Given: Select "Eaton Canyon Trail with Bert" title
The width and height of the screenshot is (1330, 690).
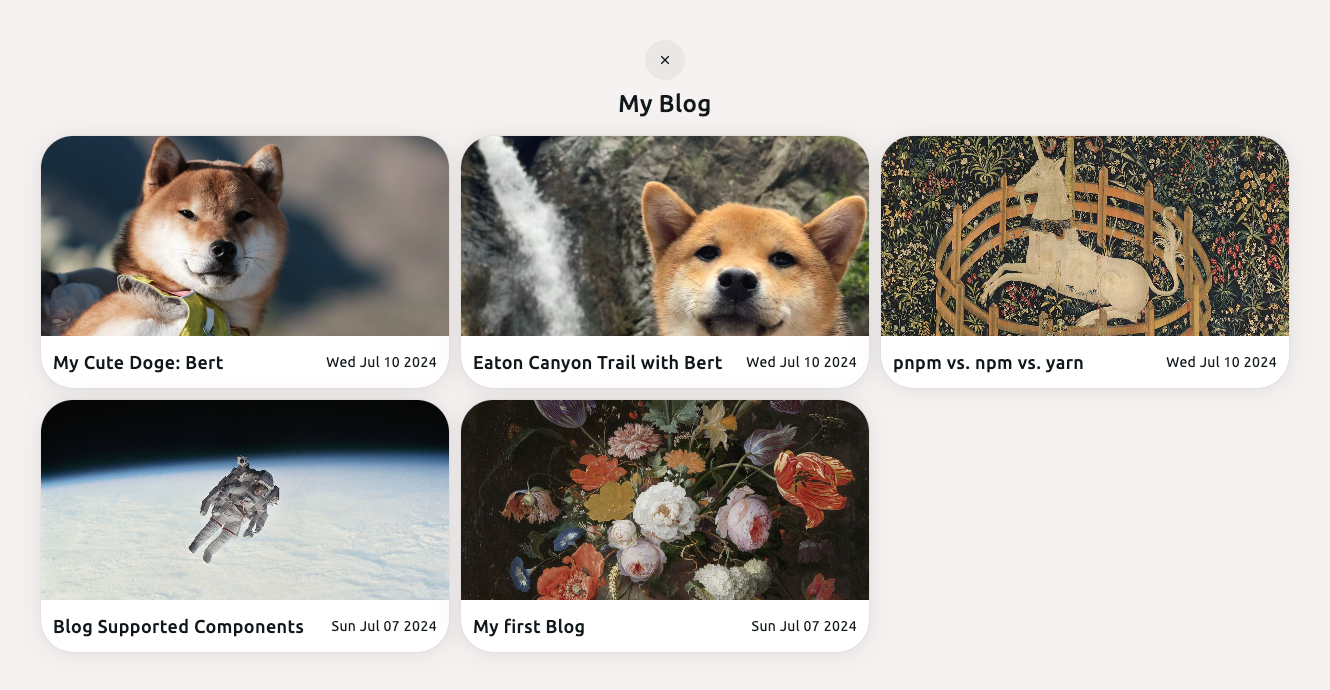Looking at the screenshot, I should (x=597, y=363).
